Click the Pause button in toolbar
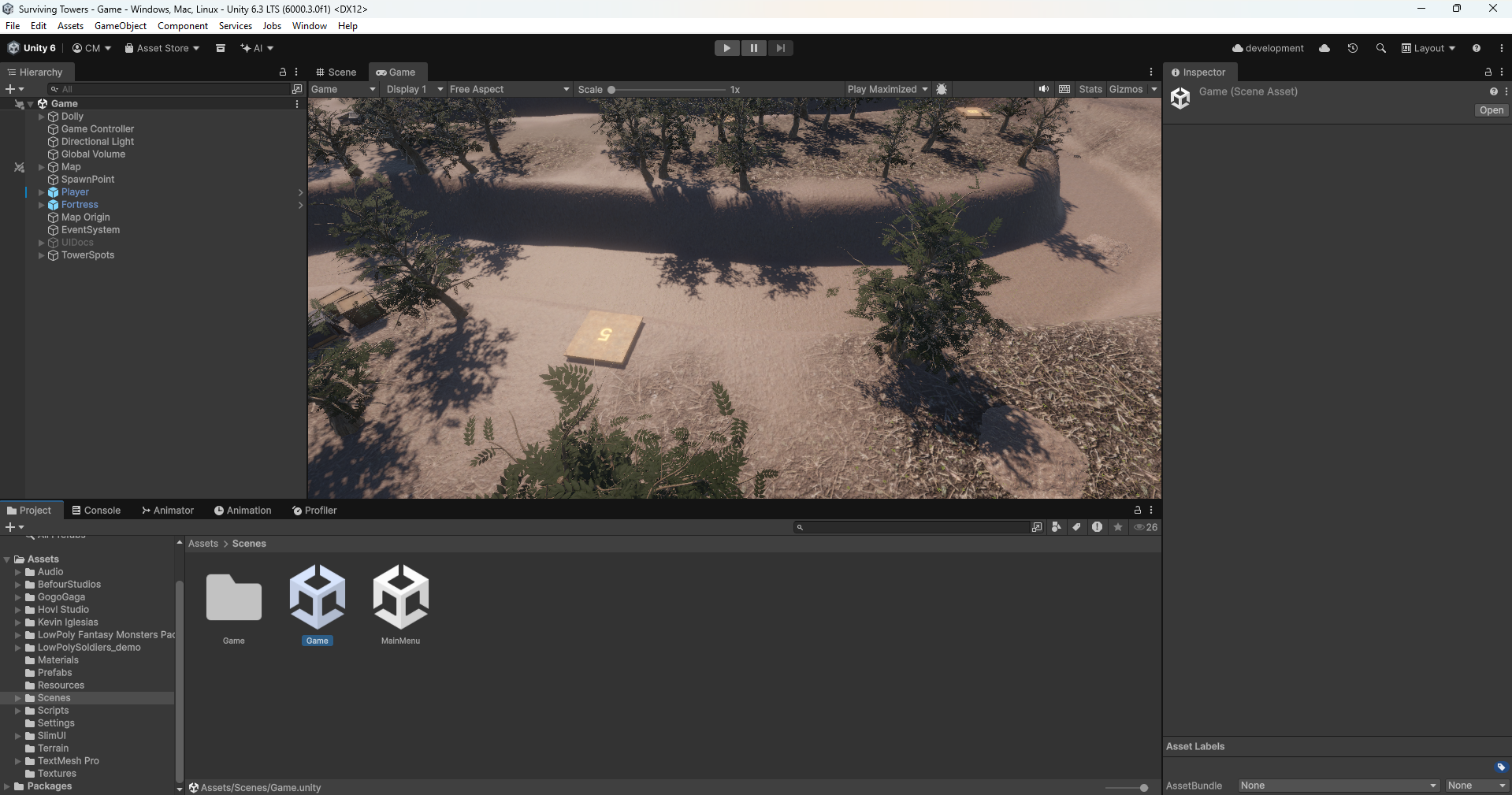 pos(753,48)
